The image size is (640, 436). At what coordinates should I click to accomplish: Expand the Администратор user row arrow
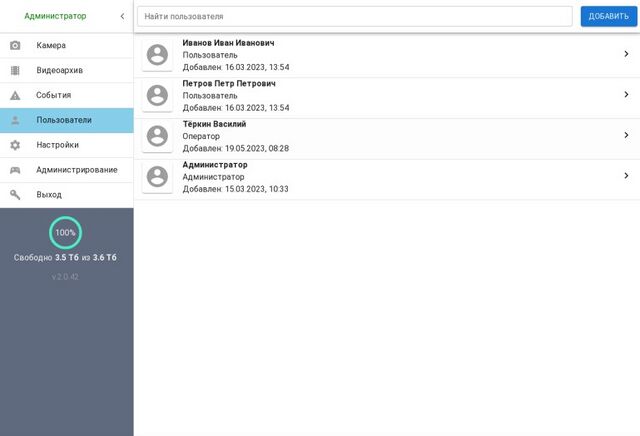625,176
